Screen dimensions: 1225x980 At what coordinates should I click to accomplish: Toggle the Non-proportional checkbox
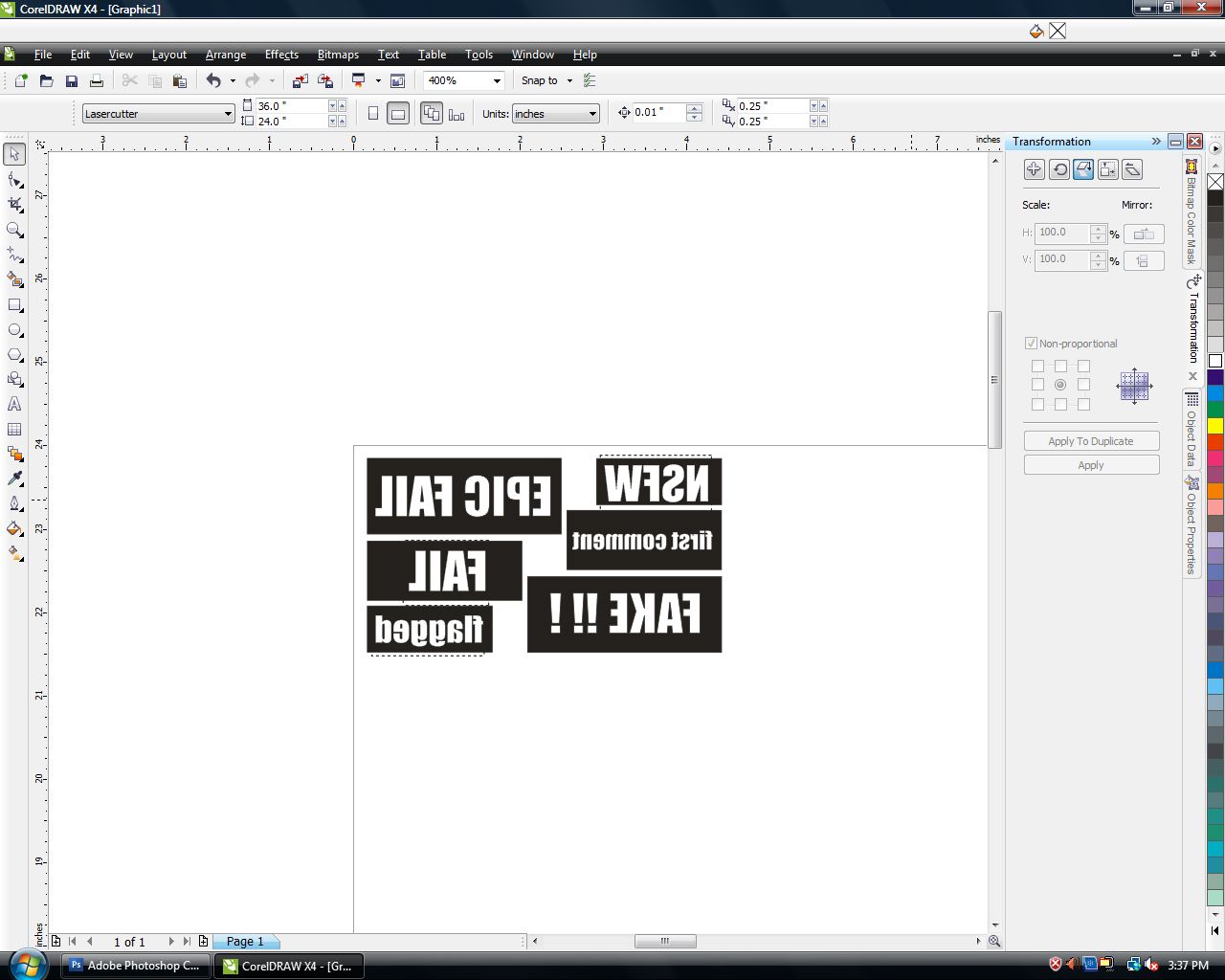click(1031, 344)
